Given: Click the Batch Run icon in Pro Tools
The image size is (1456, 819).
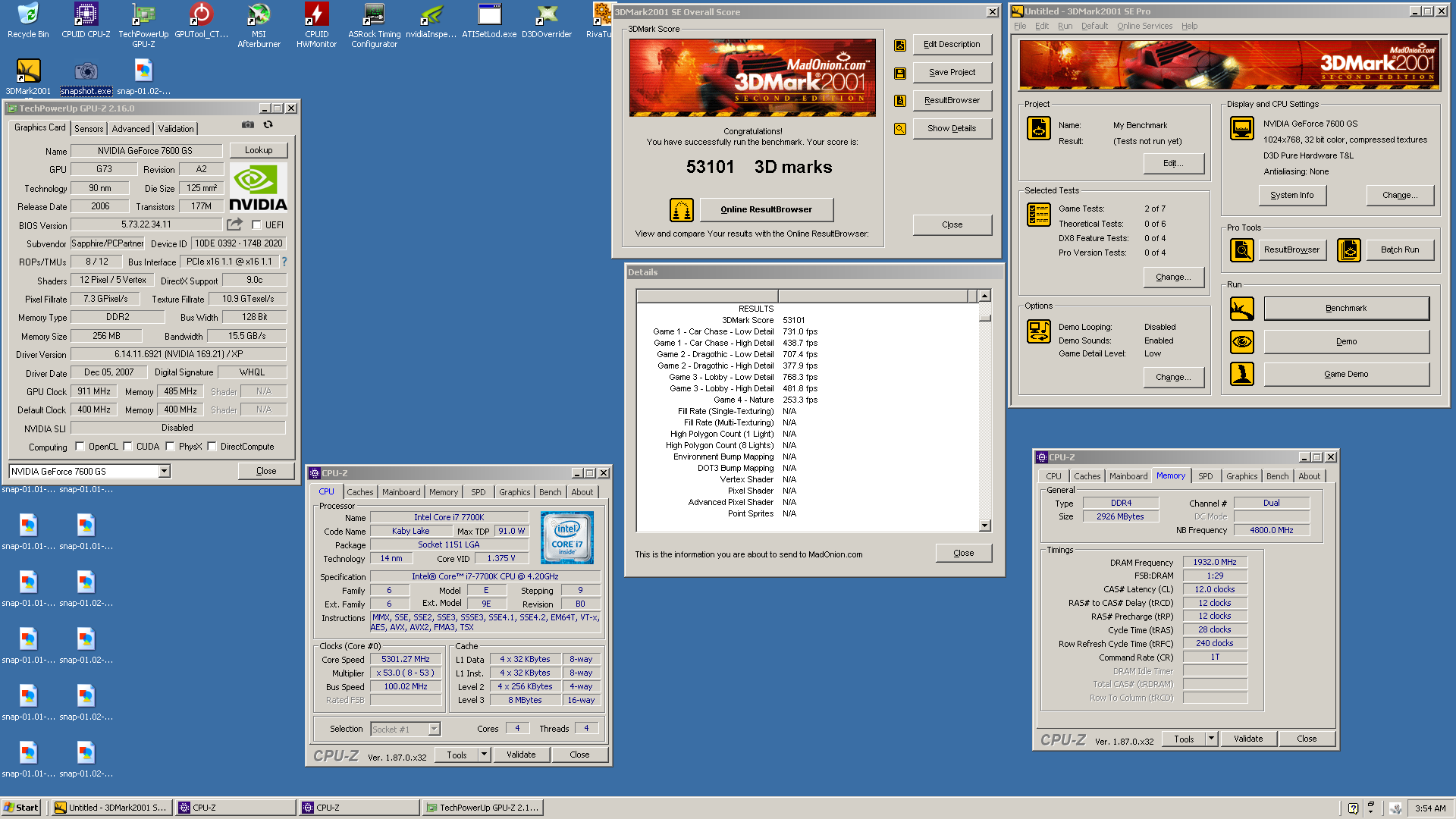Looking at the screenshot, I should coord(1349,250).
